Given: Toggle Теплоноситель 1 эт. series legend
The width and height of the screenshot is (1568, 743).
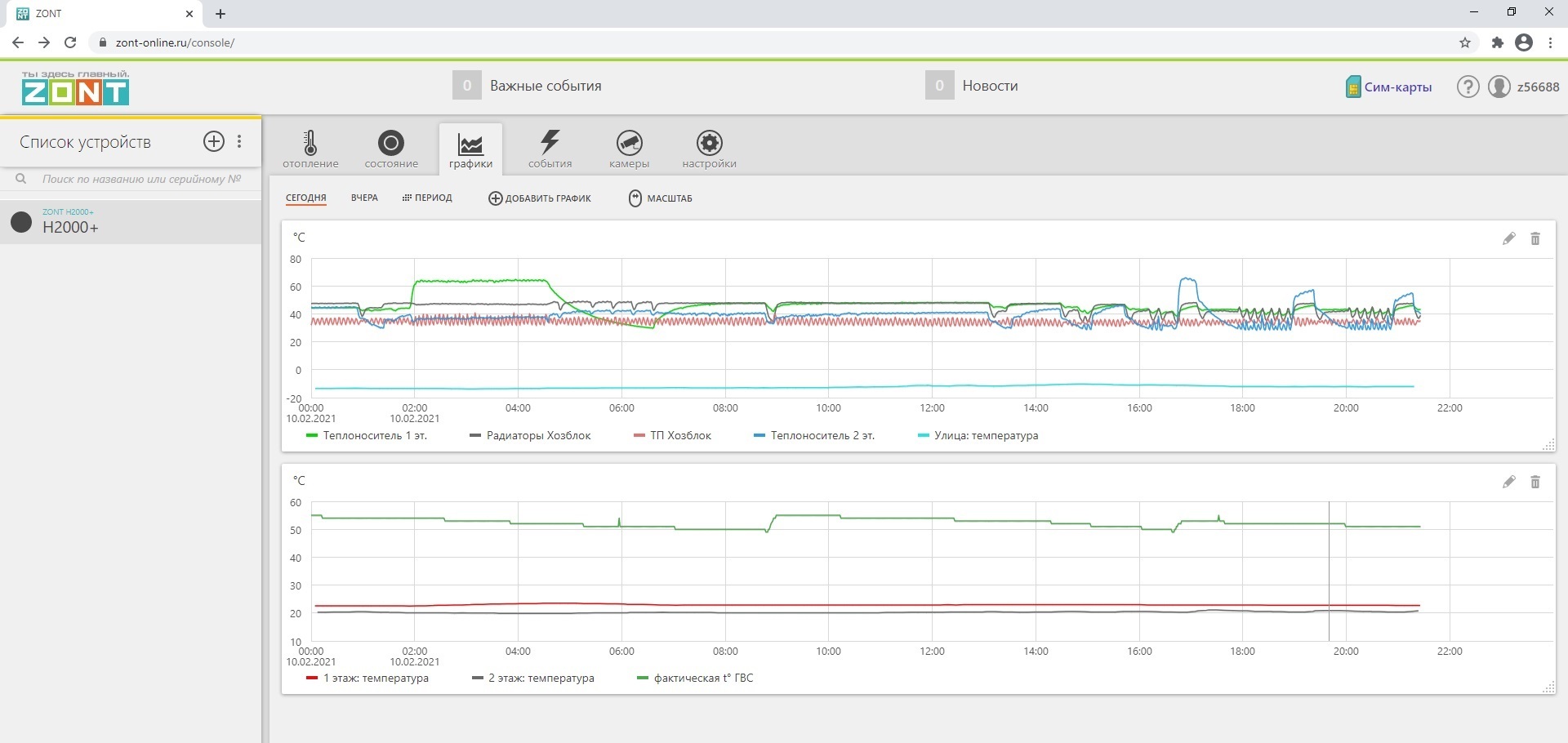Looking at the screenshot, I should point(367,436).
